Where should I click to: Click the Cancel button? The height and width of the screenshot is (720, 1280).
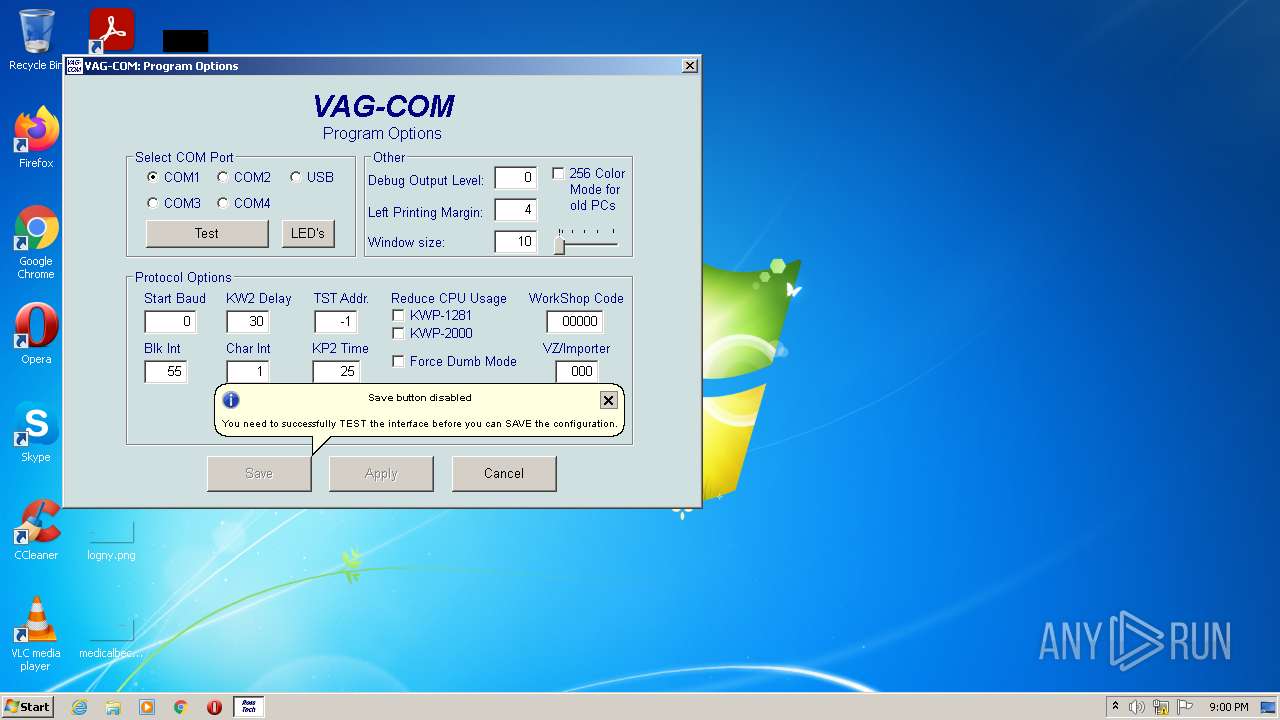coord(504,473)
